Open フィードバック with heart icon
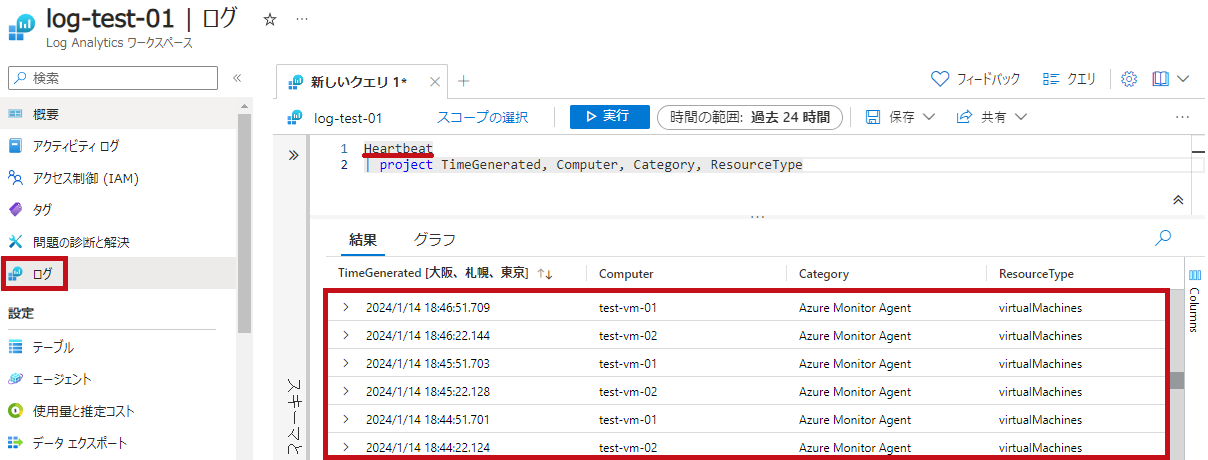This screenshot has width=1208, height=460. pos(975,79)
